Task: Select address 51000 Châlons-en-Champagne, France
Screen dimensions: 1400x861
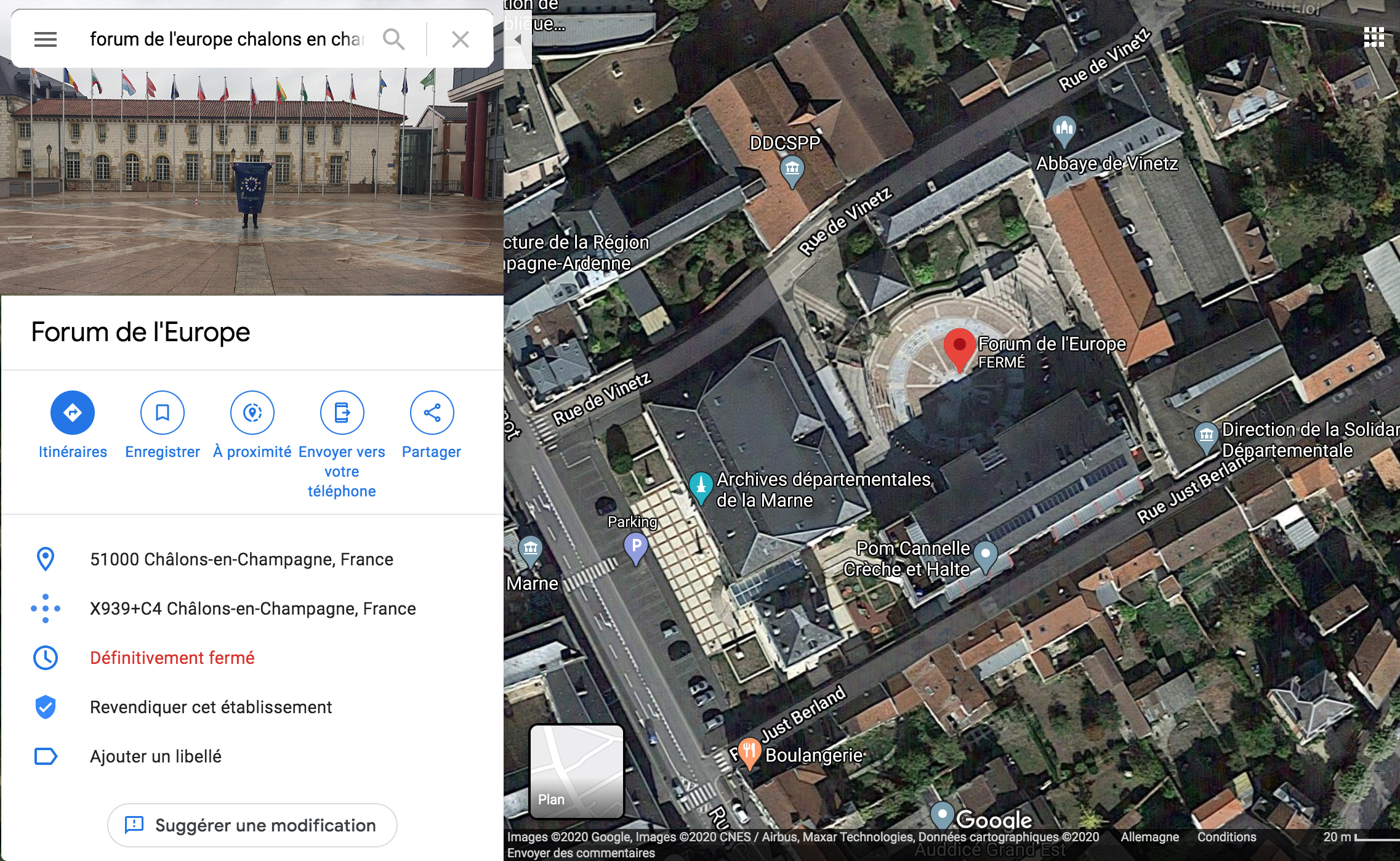Action: (x=241, y=559)
